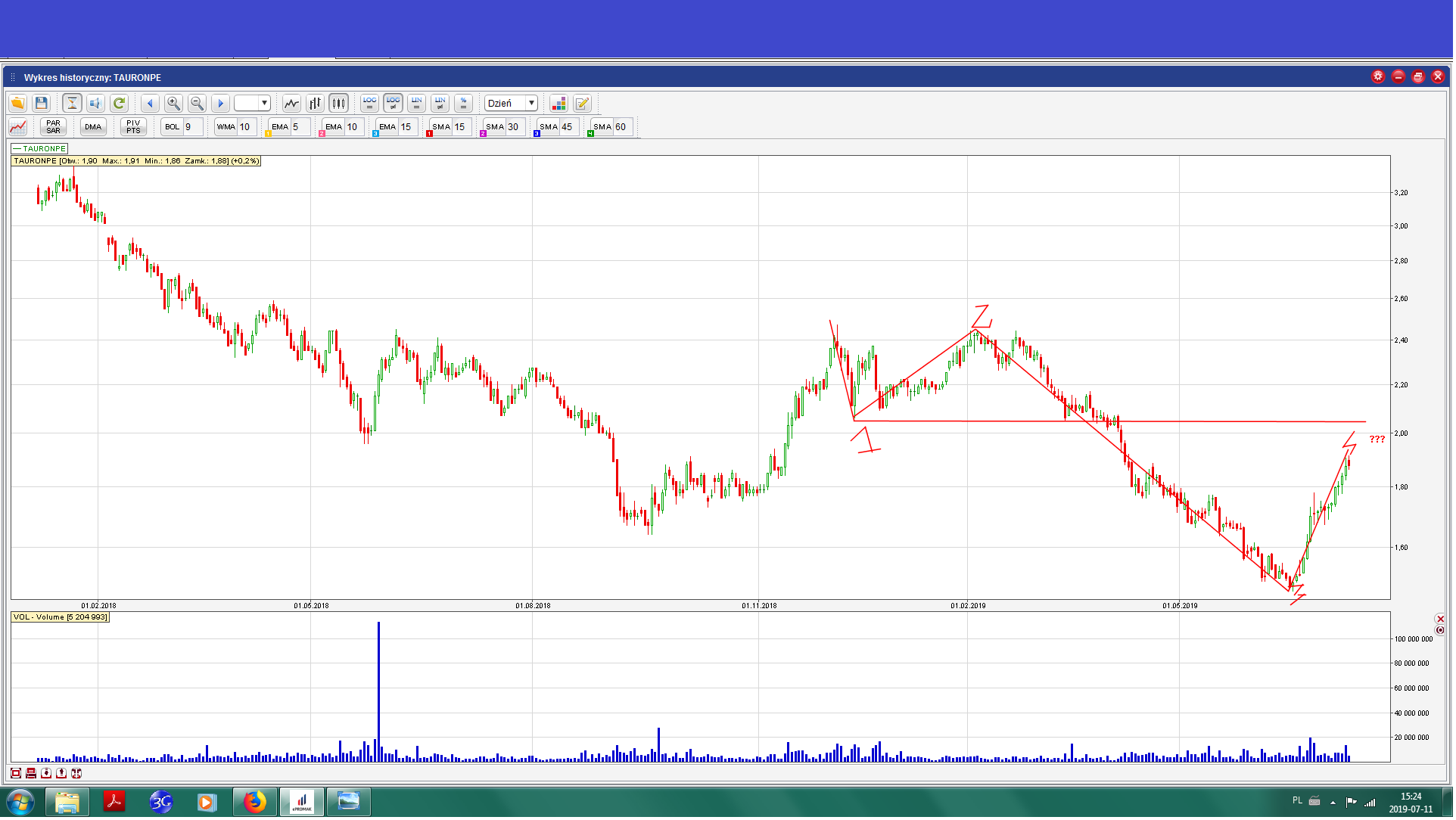The width and height of the screenshot is (1456, 820).
Task: Select the TAURONPE chart tab label
Action: pos(40,149)
